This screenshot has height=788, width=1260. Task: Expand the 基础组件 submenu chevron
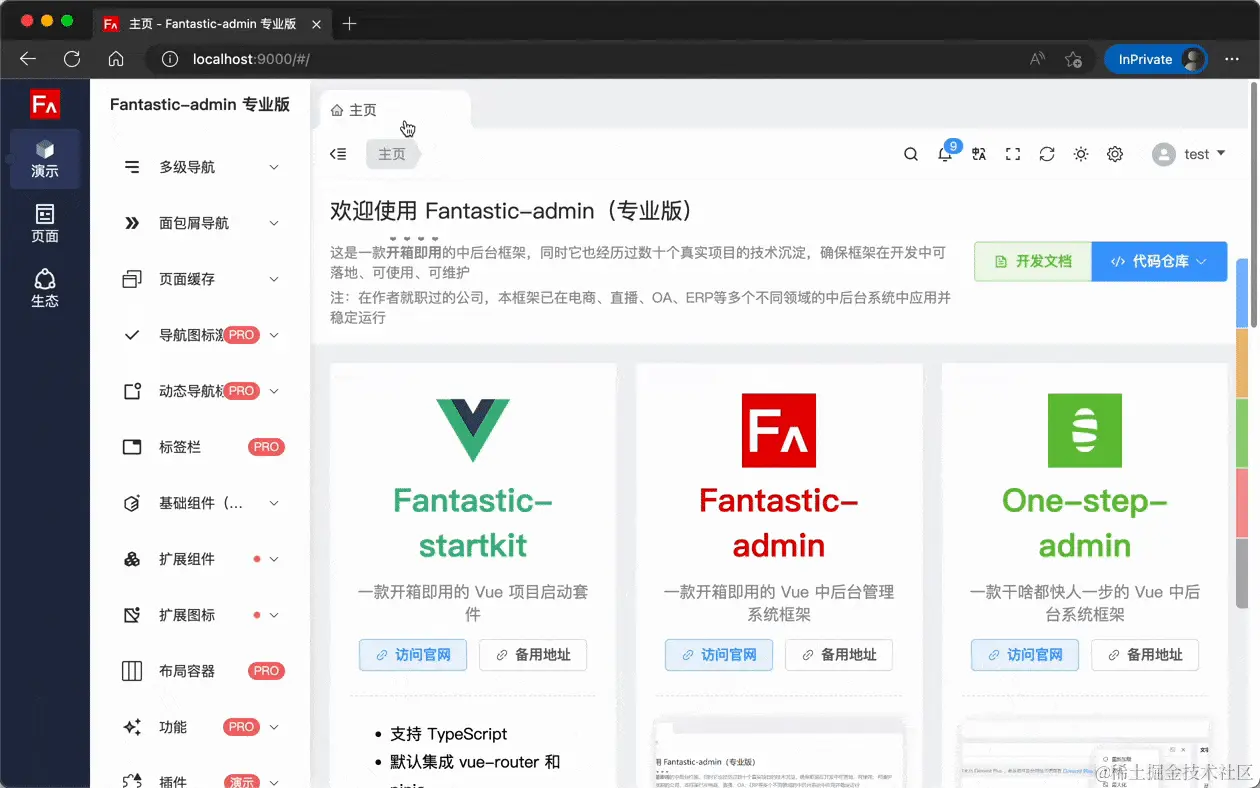[x=274, y=503]
